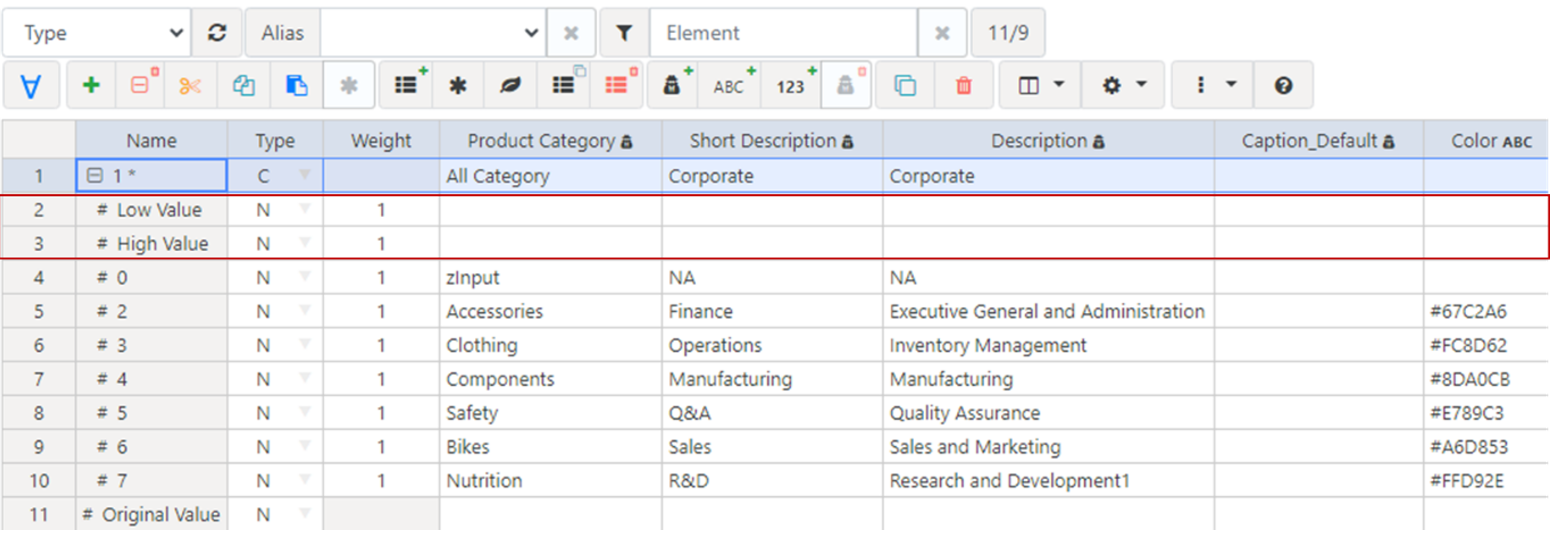Select the High Value element row

[x=151, y=244]
